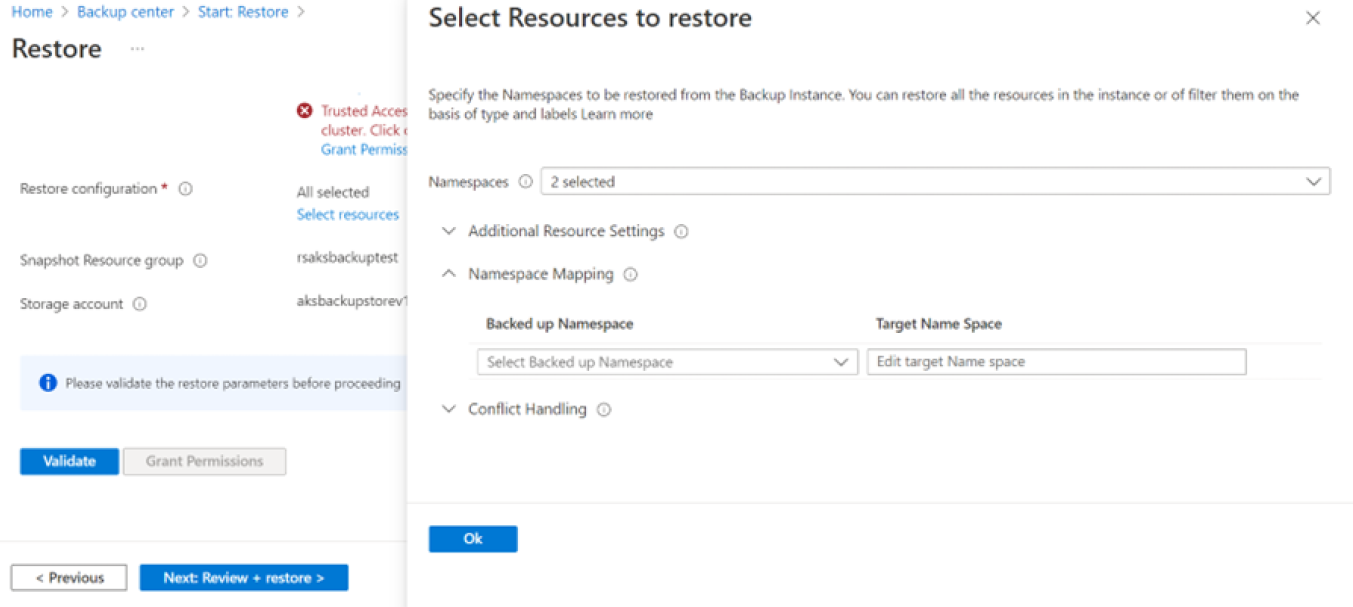This screenshot has width=1353, height=607.
Task: Click the Conflict Handling info icon
Action: pos(604,410)
